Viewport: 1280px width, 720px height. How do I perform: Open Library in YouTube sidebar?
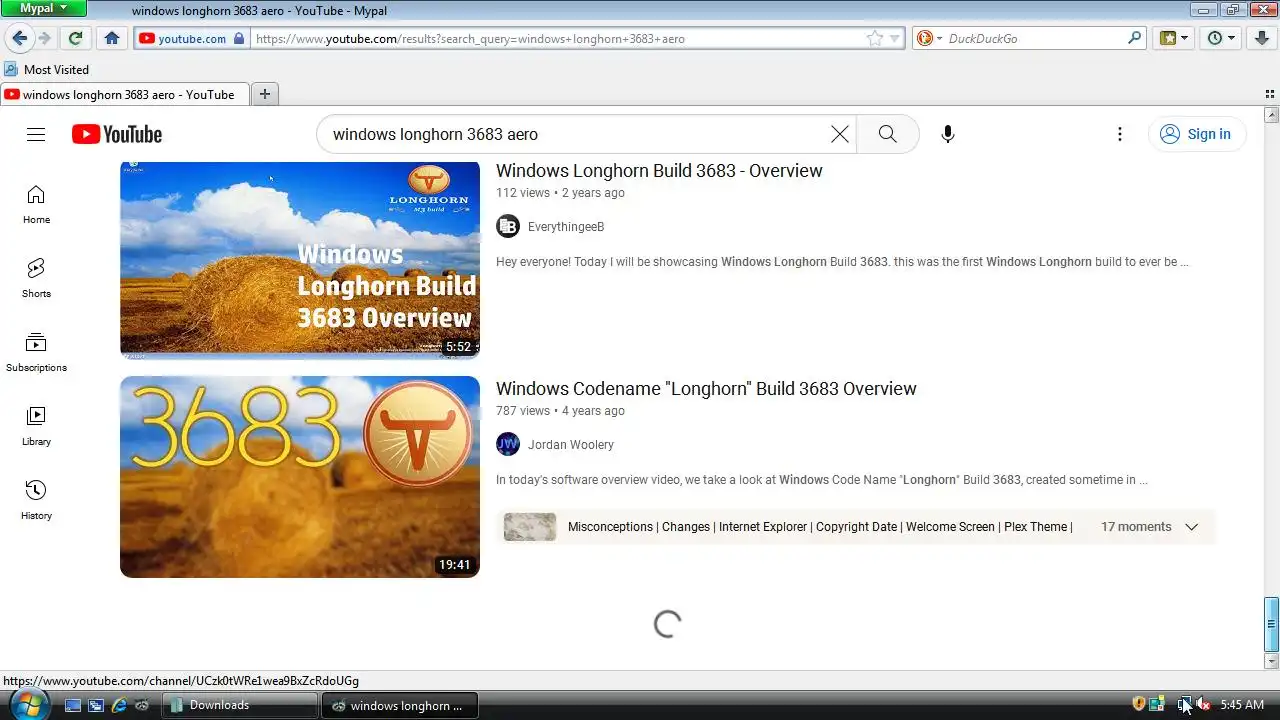point(36,426)
